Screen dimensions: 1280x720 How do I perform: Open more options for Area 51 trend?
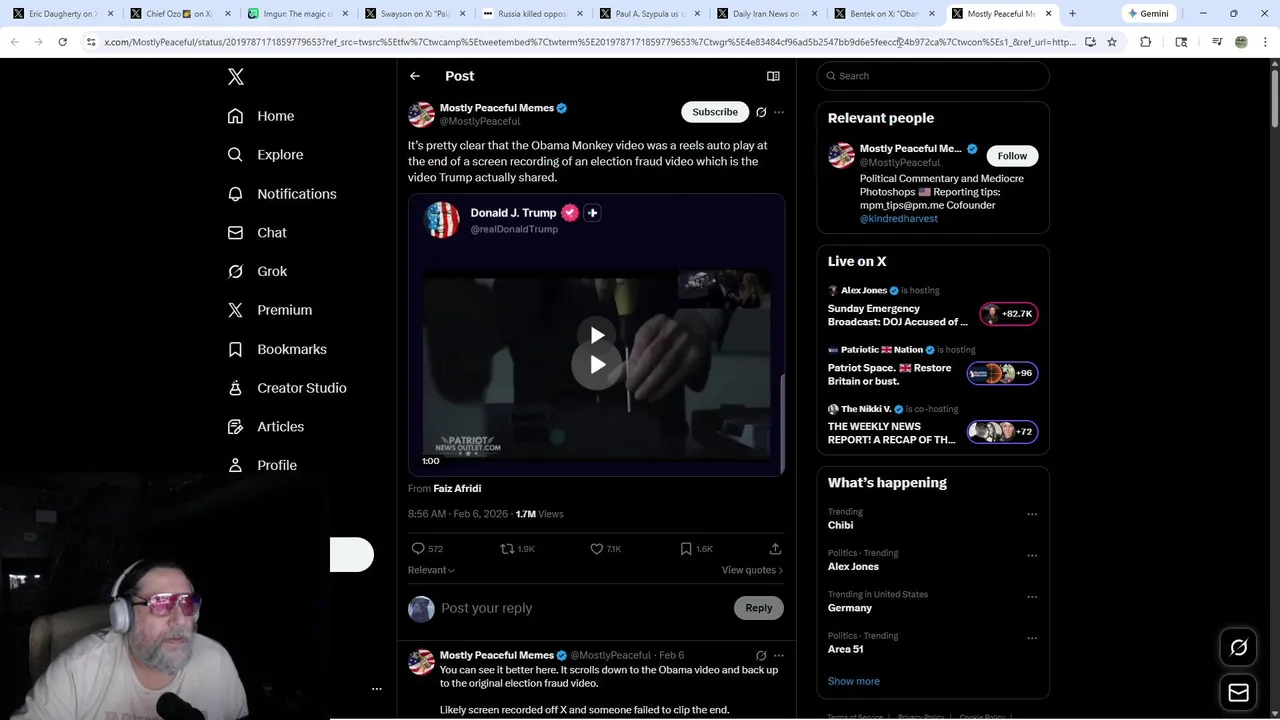click(1032, 638)
